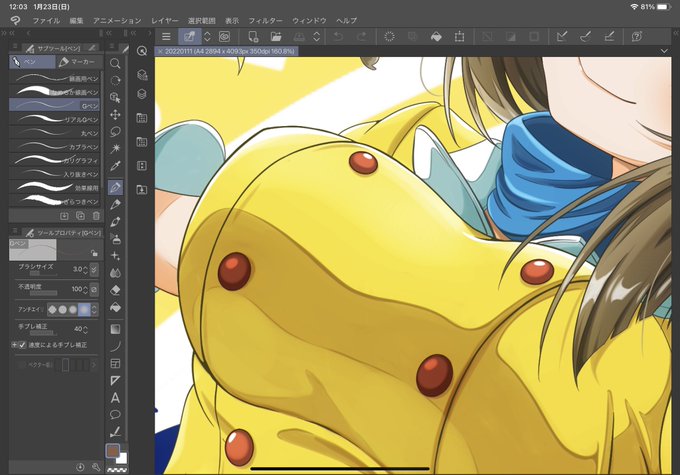Open the フィルター menu

(265, 20)
